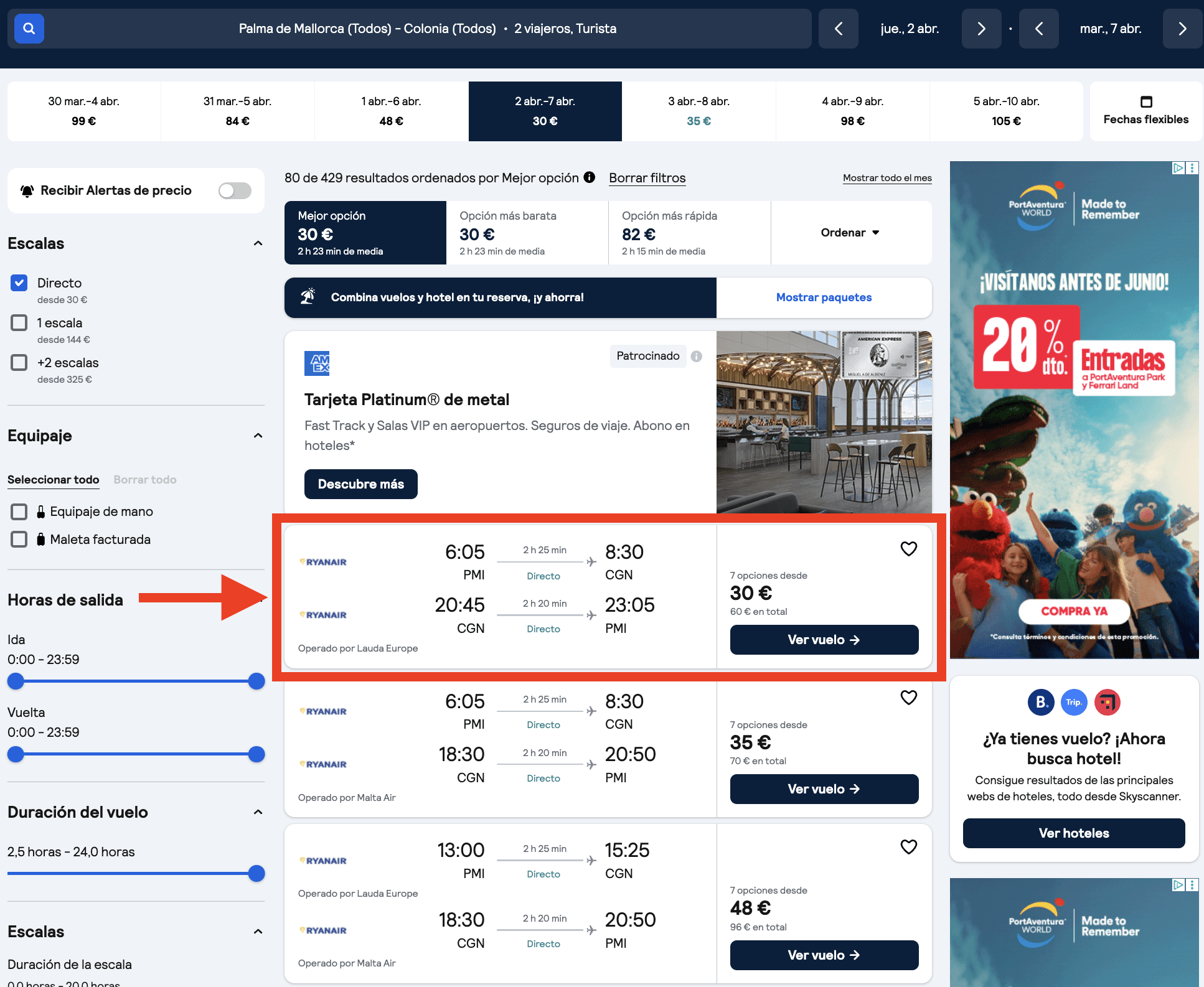Click the Ida departure slider right handle
Screen dimensions: 1204x987
(256, 681)
